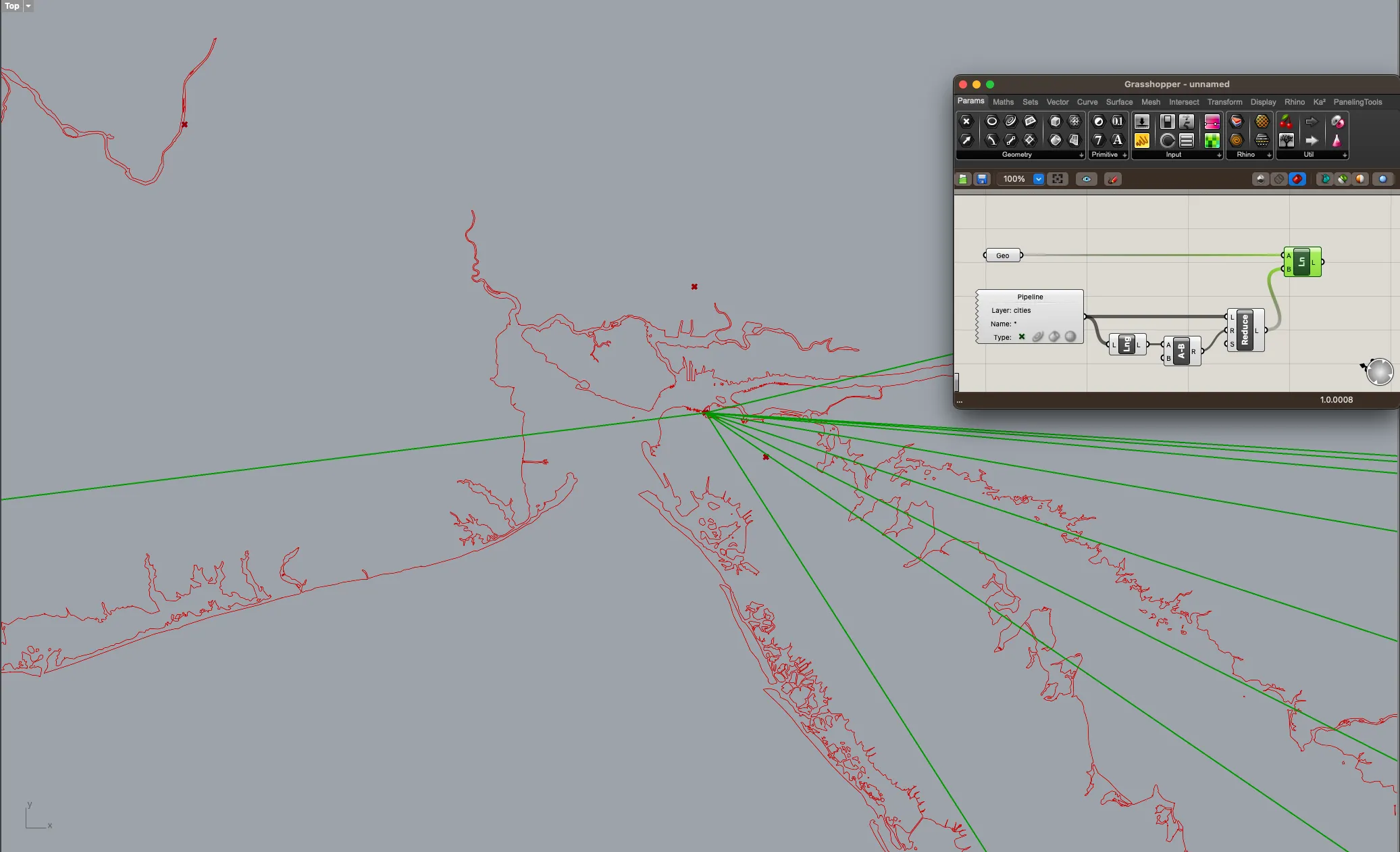Choose the Geometry Pipeline icon in Rhino group
The width and height of the screenshot is (1400, 852).
1237,122
